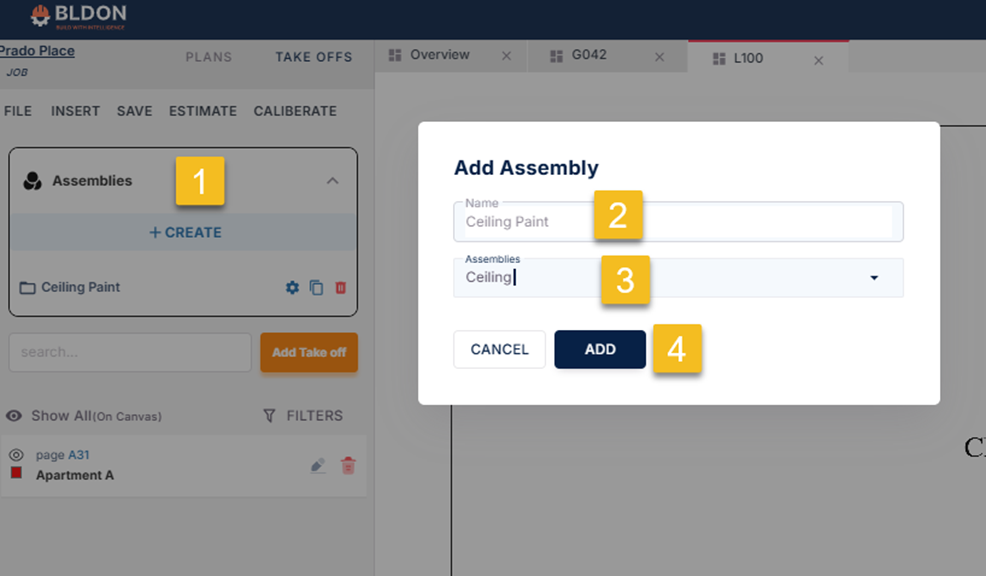Duplicate the Ceiling Paint assembly
This screenshot has width=986, height=576.
coord(316,288)
